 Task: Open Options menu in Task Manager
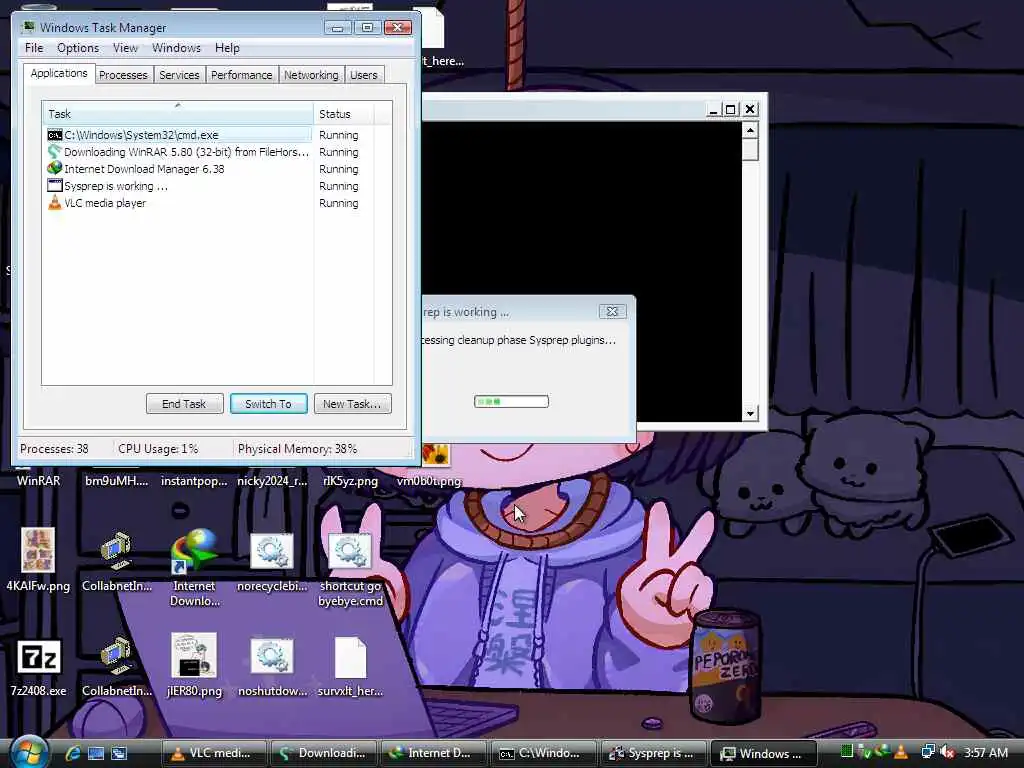78,48
